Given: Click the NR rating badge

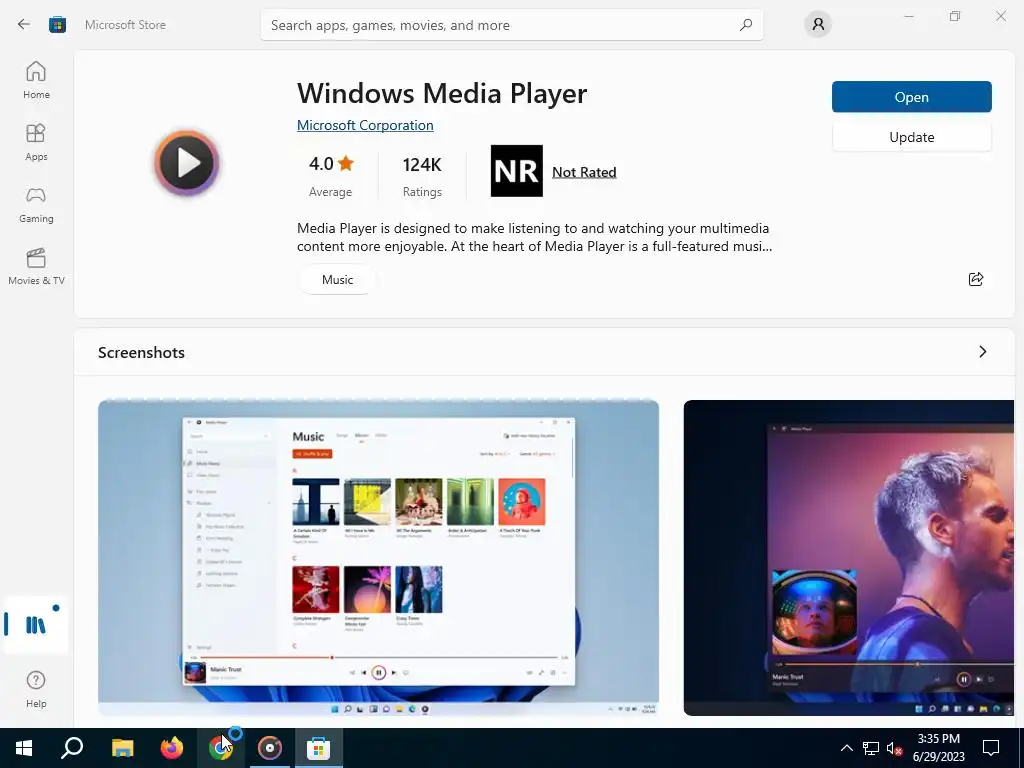Looking at the screenshot, I should click(517, 170).
